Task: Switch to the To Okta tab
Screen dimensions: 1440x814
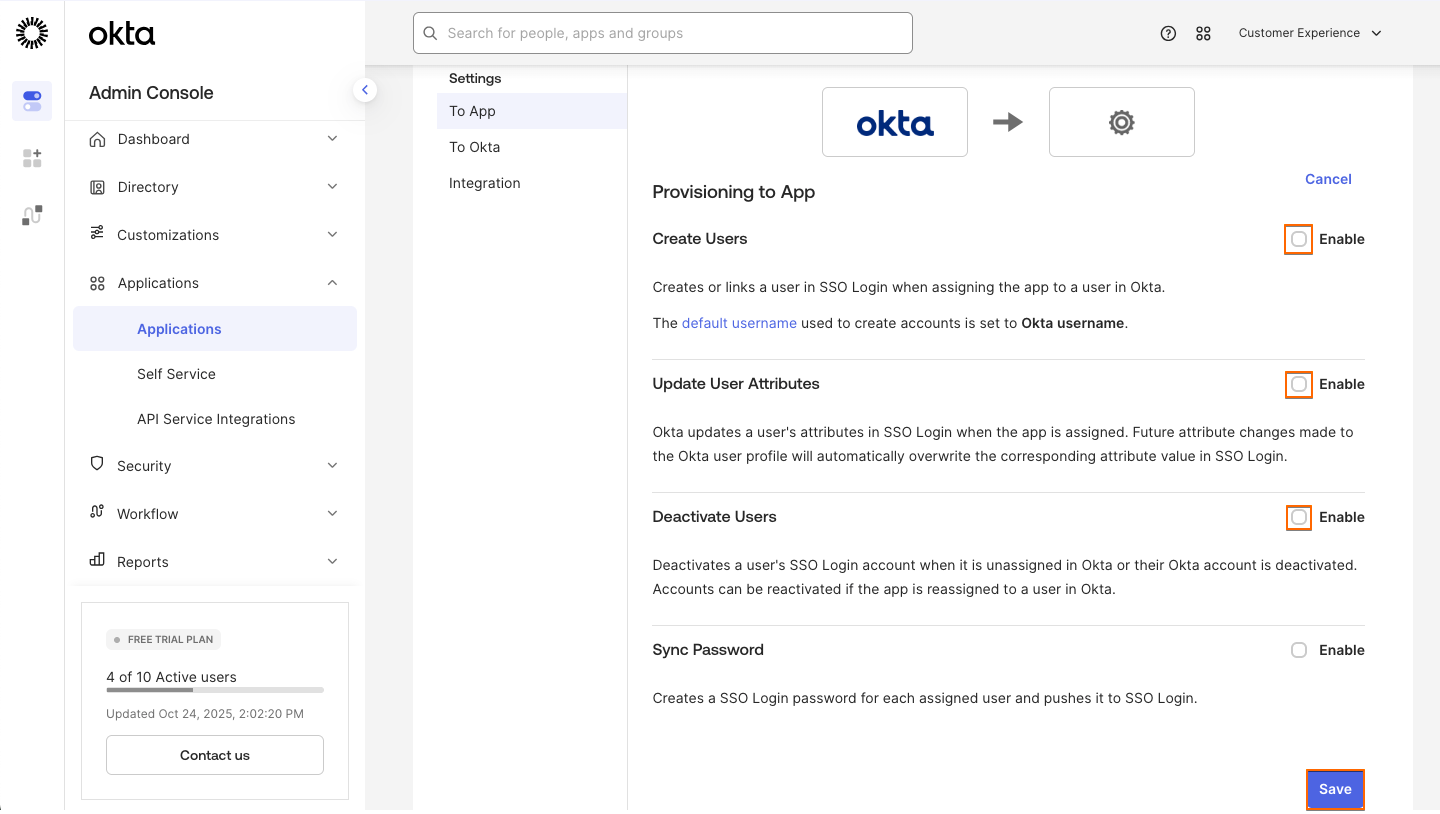Action: [474, 146]
